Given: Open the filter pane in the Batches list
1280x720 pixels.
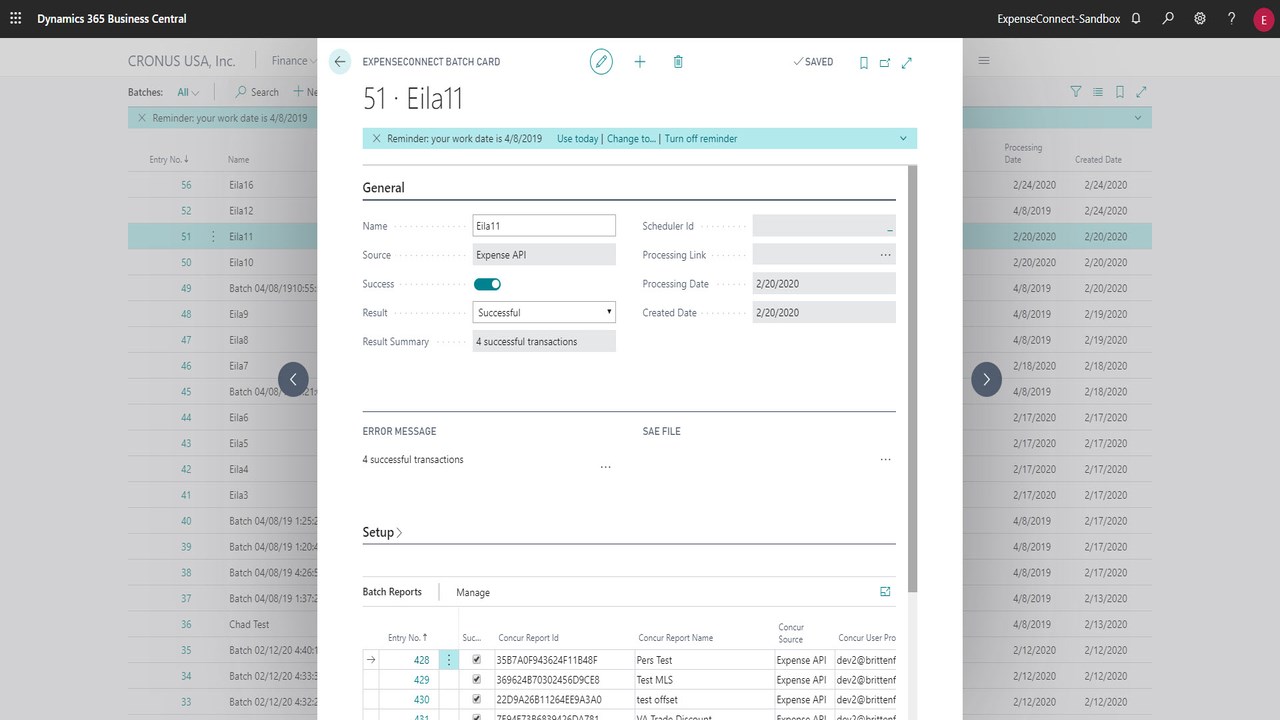Looking at the screenshot, I should (1076, 92).
